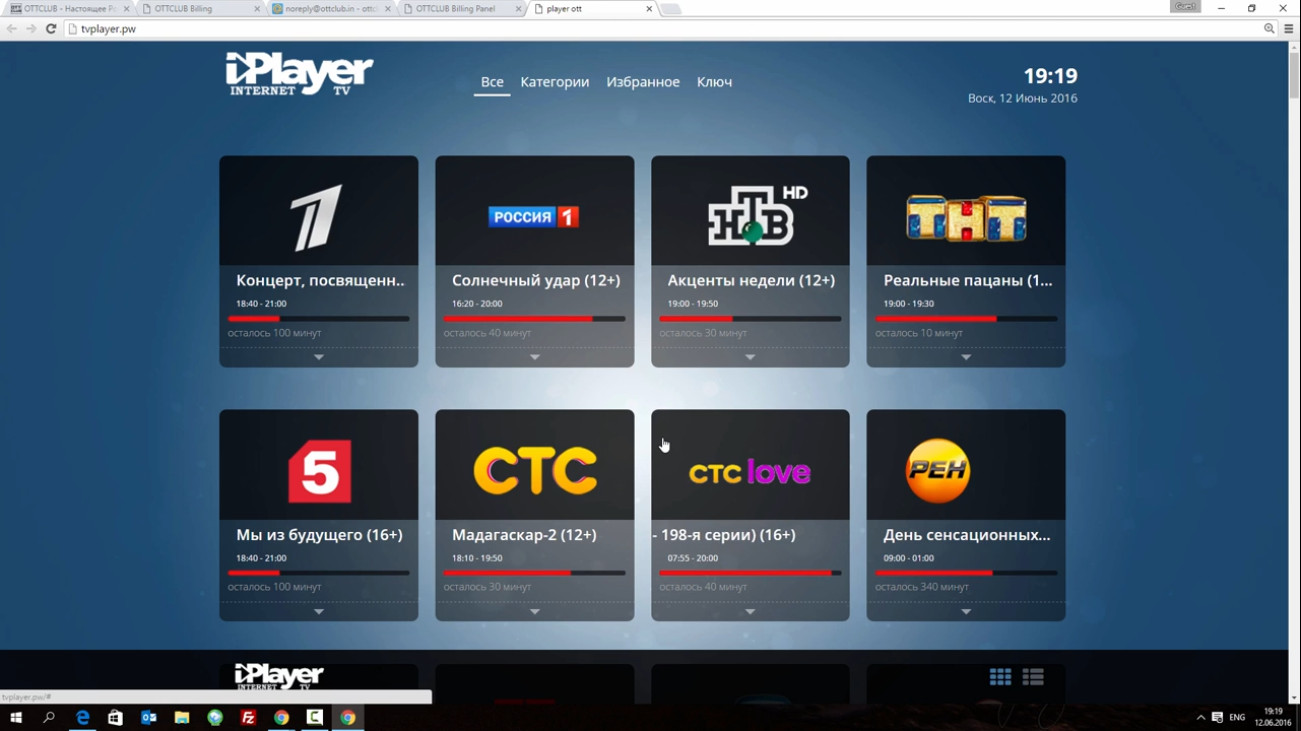Click the title Солнечный удар (12+)
This screenshot has width=1301, height=731.
[536, 281]
